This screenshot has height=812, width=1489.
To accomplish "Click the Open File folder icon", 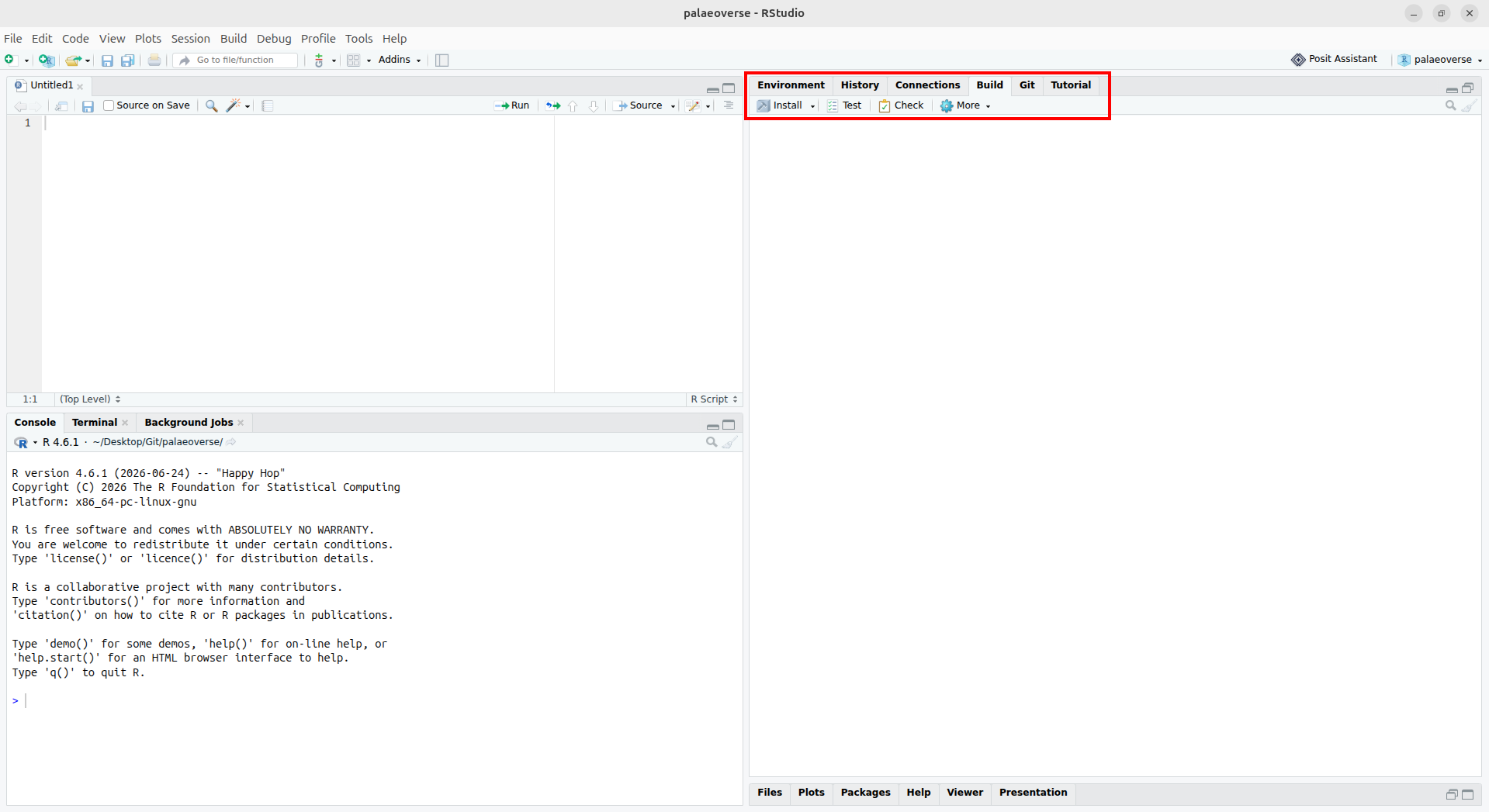I will 73,60.
